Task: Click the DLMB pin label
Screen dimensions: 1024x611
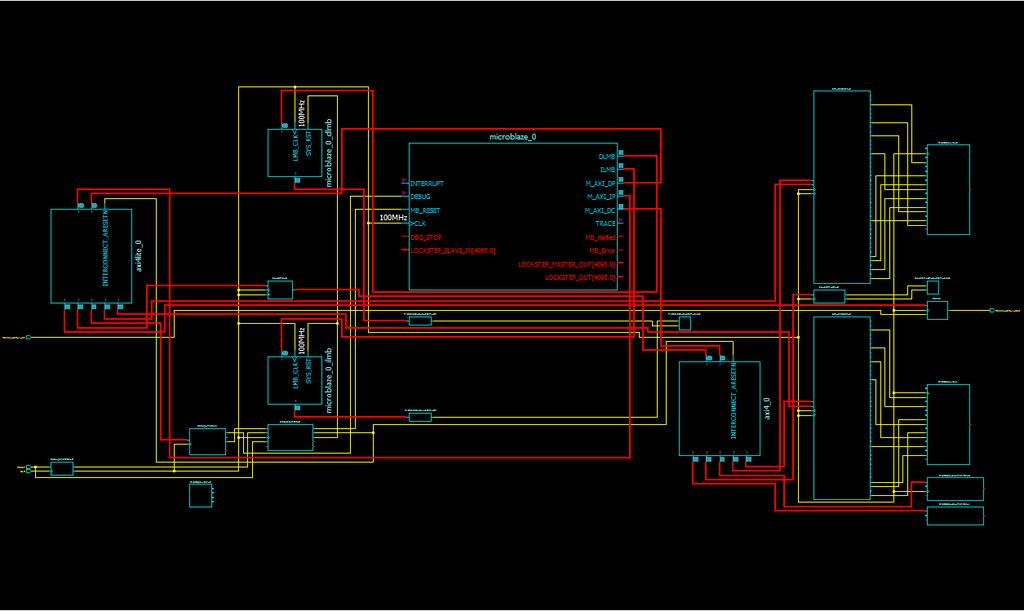Action: pos(607,157)
